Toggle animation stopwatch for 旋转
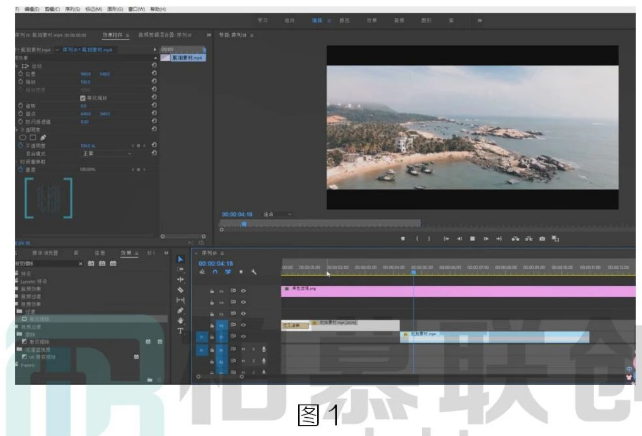642x436 pixels. 21,106
